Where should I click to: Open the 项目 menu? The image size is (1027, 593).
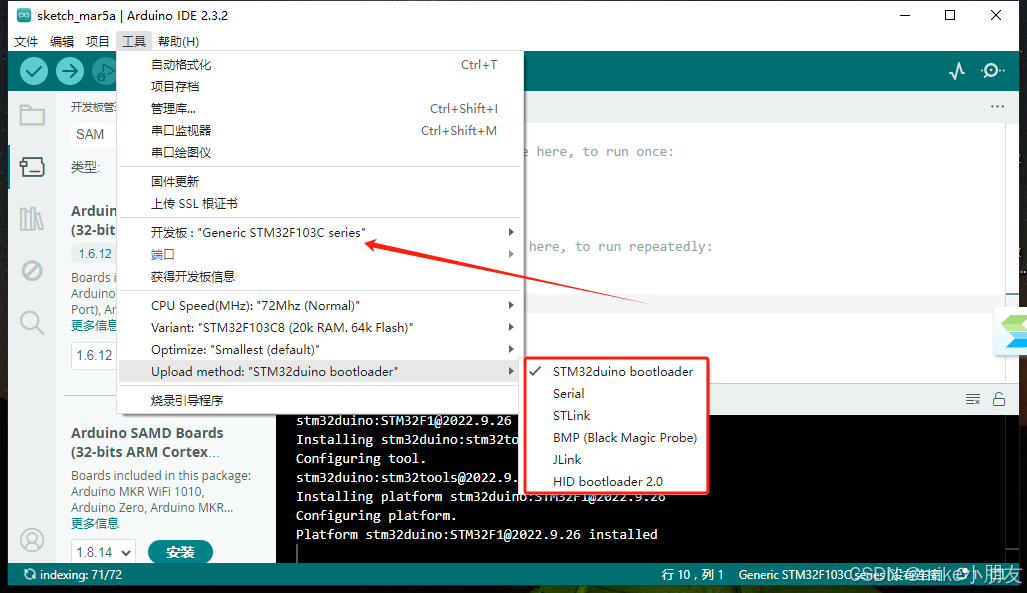click(x=97, y=41)
